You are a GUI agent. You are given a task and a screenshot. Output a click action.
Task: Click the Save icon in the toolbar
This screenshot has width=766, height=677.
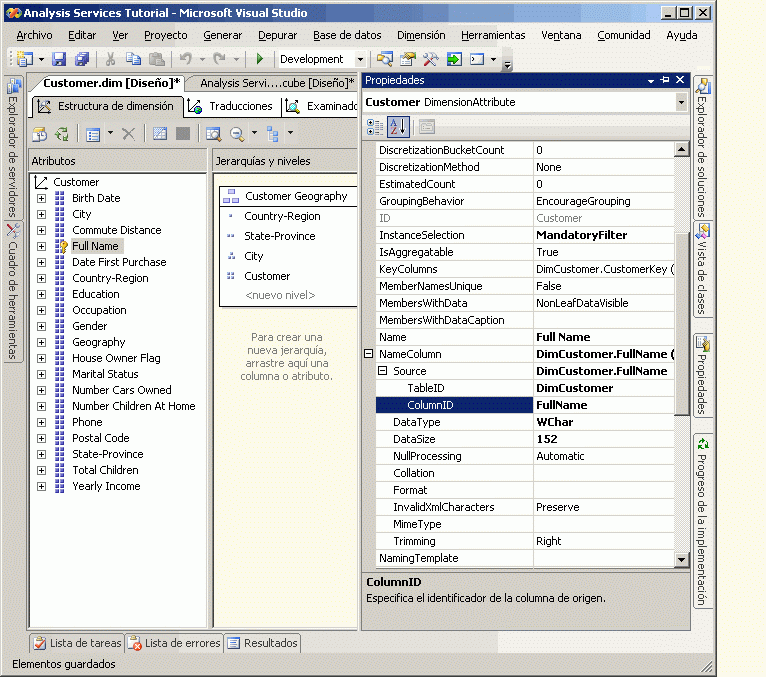coord(59,60)
